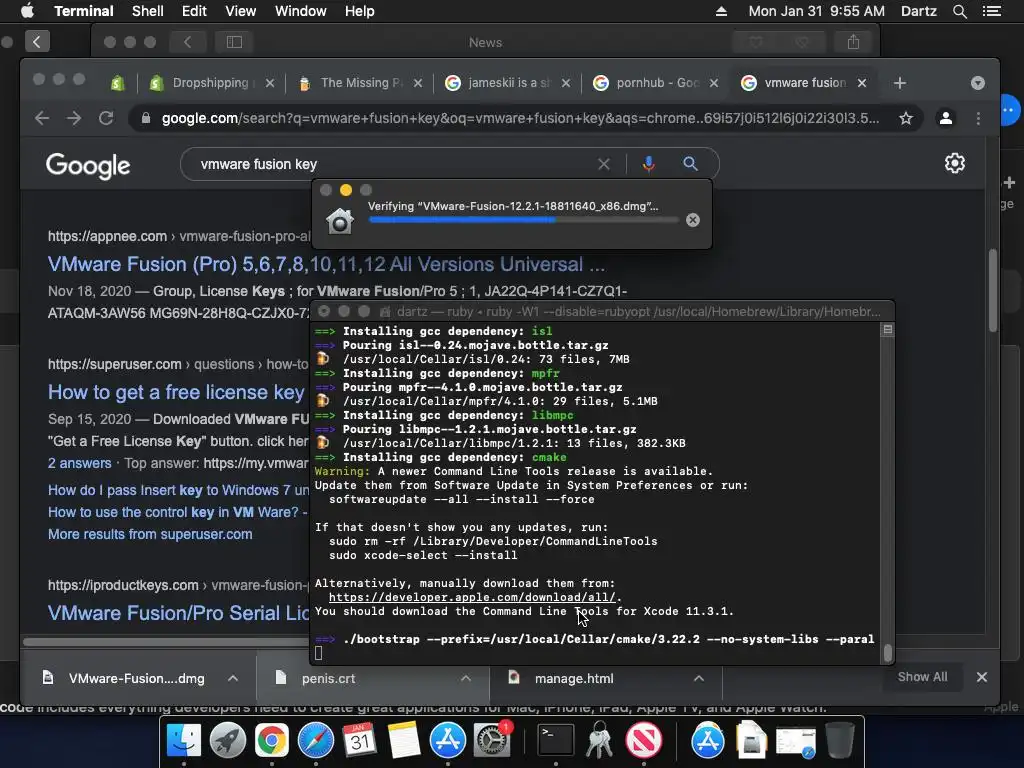Click the Terminal window scrollbar
Image resolution: width=1024 pixels, height=768 pixels.
pos(888,652)
